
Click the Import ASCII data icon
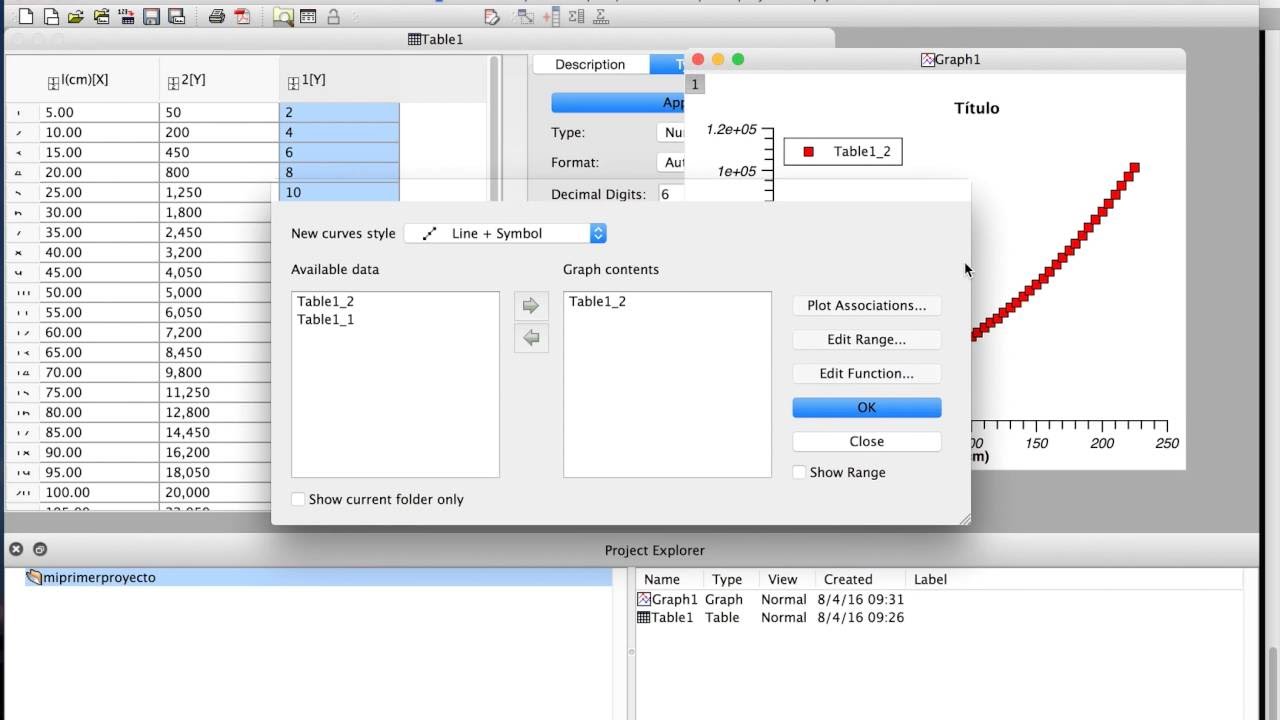pyautogui.click(x=126, y=16)
